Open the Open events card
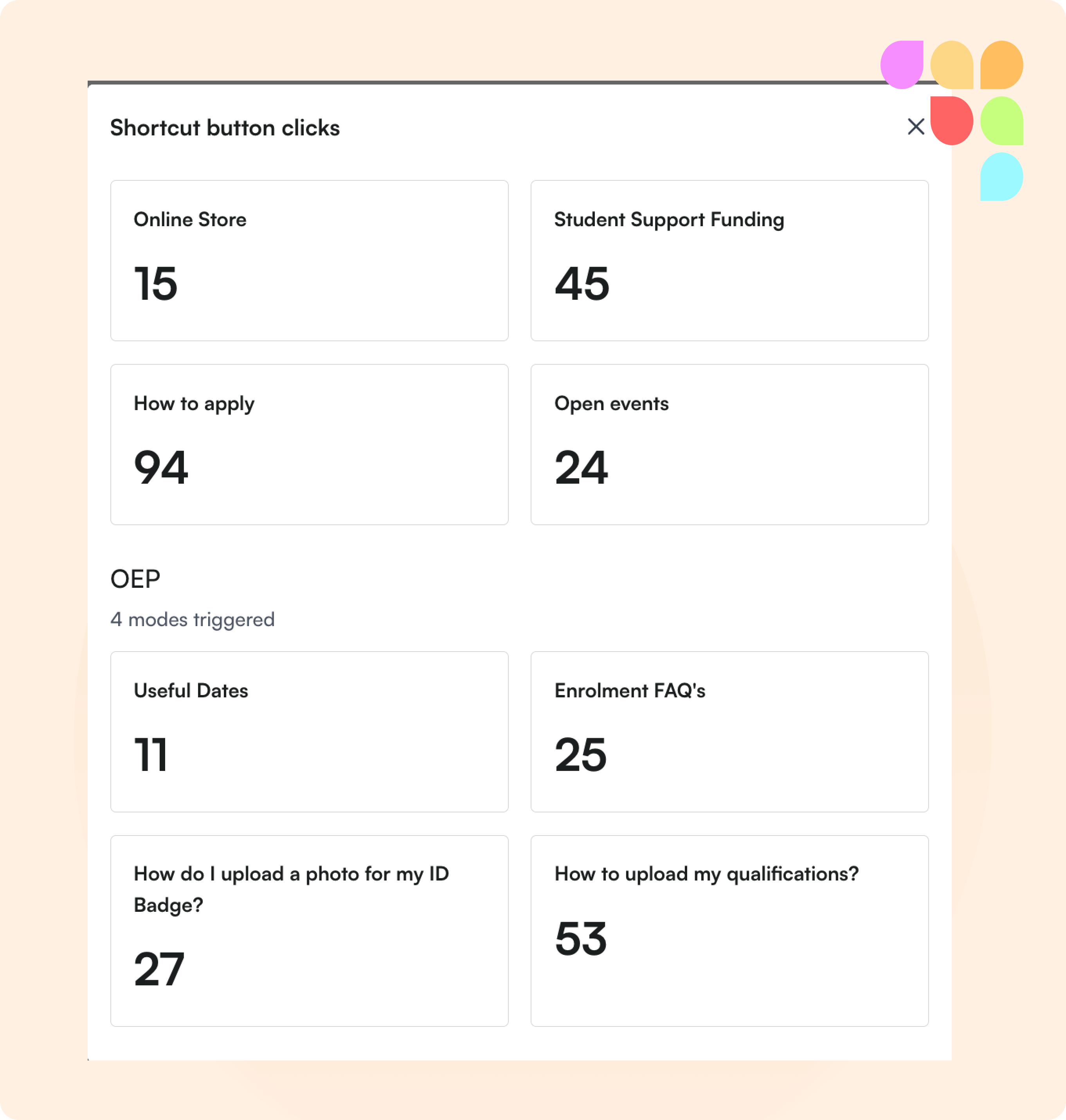 (729, 444)
